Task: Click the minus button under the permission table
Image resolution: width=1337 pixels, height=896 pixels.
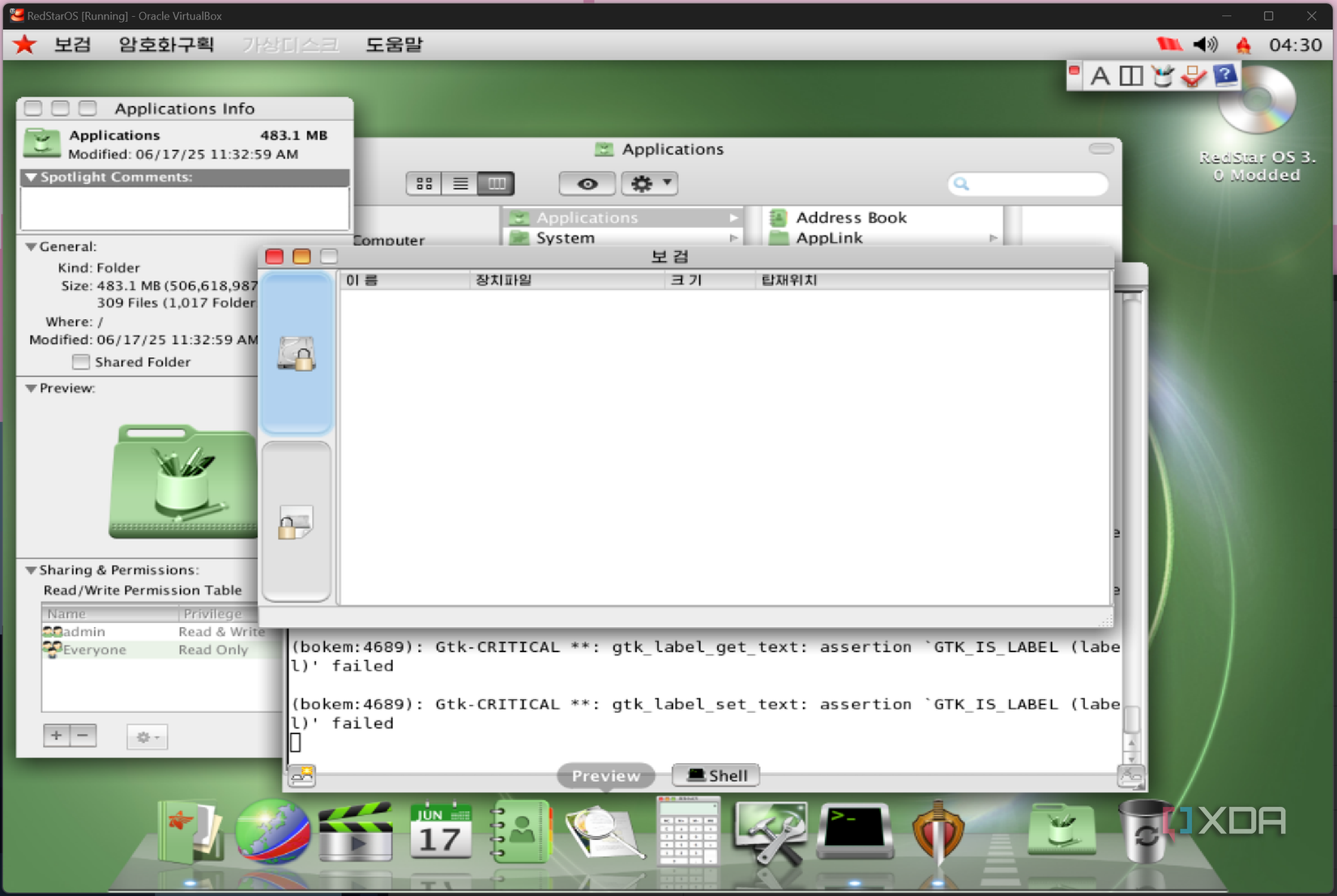Action: pyautogui.click(x=83, y=736)
